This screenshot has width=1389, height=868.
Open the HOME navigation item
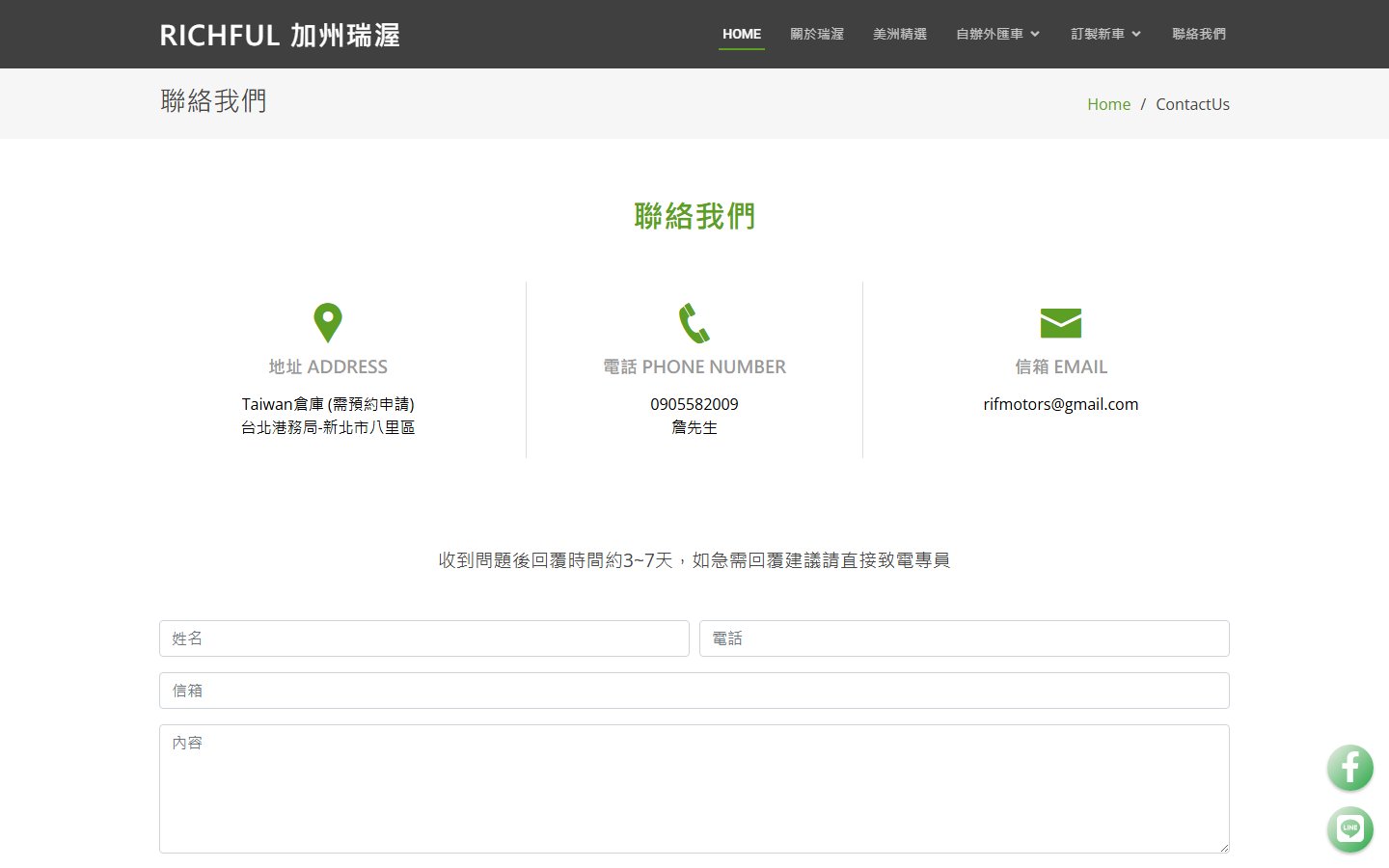pyautogui.click(x=741, y=34)
